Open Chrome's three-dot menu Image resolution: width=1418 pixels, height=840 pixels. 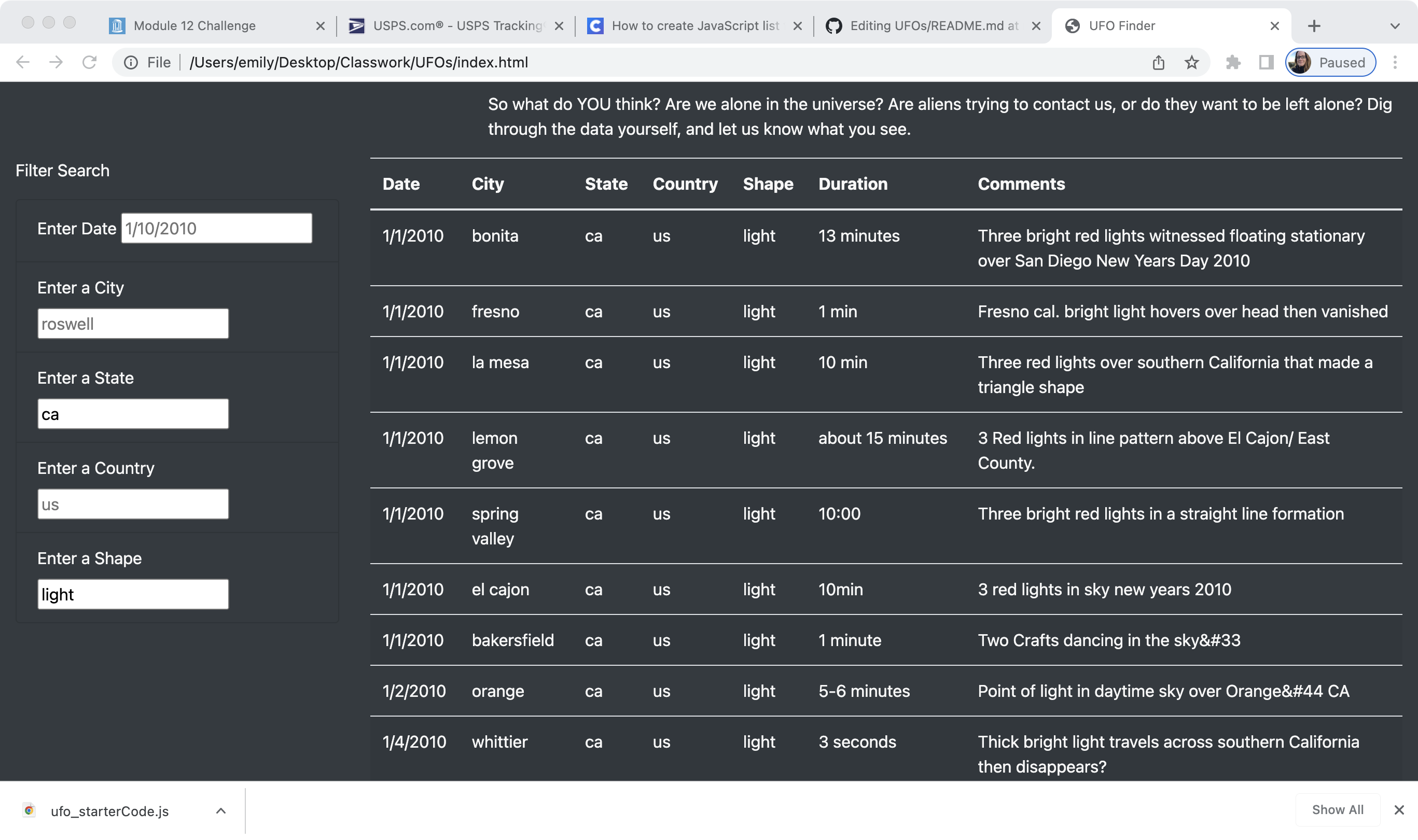(x=1395, y=62)
